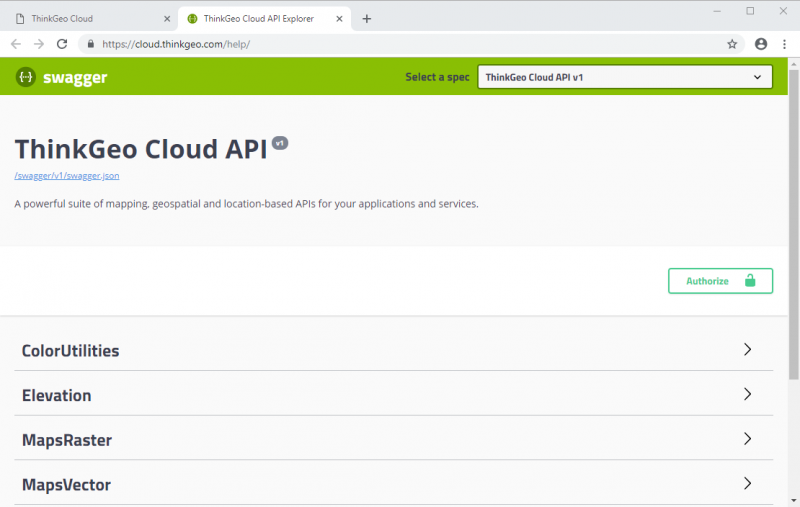Click the scrollbar up arrow
The image size is (800, 507).
click(793, 64)
